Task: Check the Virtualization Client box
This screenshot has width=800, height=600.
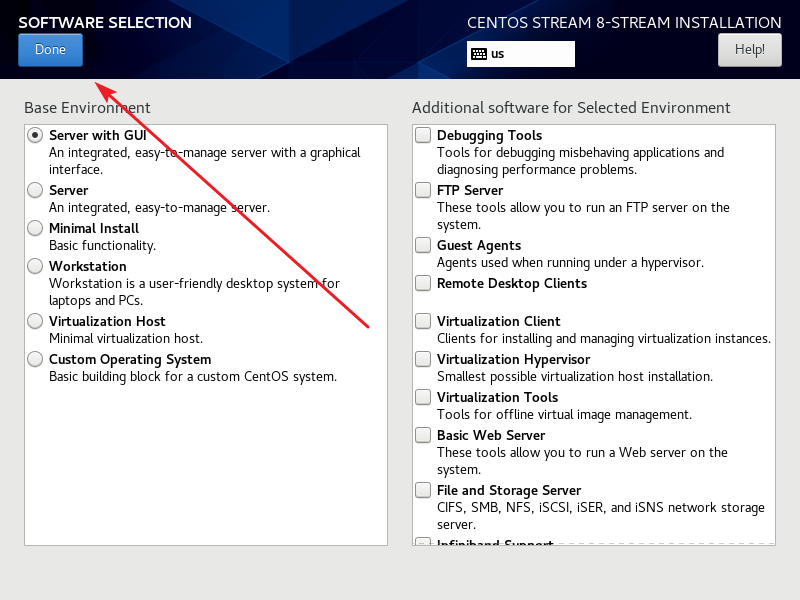Action: point(423,321)
